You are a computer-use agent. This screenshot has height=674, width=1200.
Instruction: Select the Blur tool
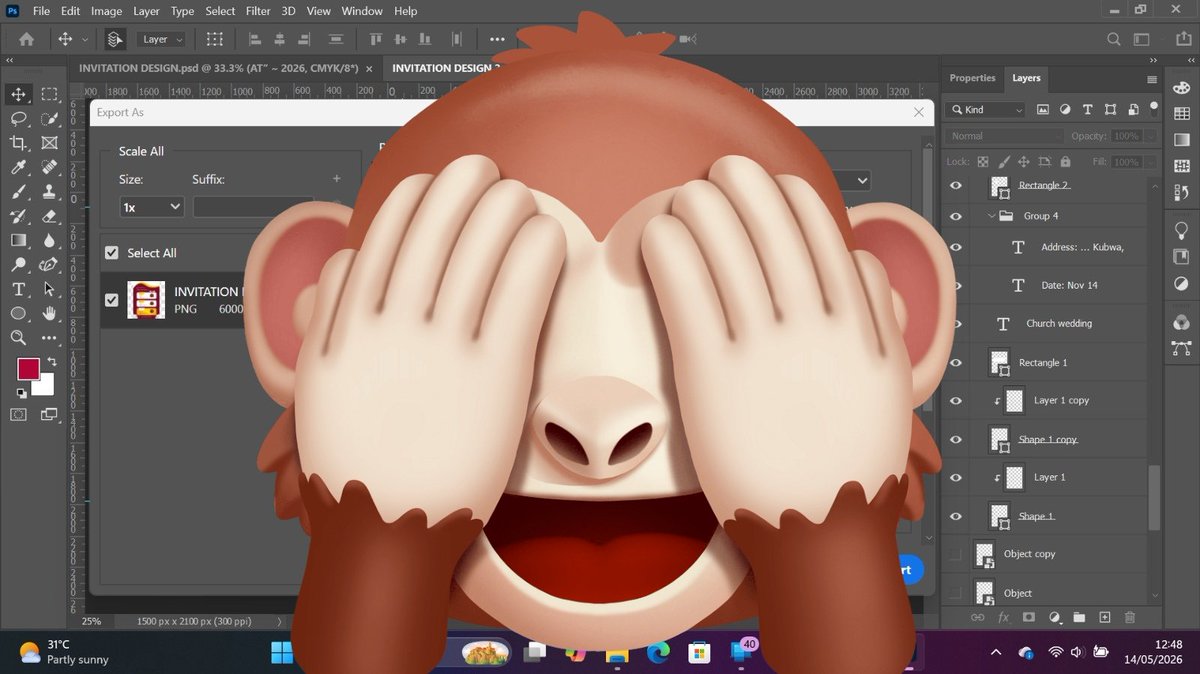(49, 240)
